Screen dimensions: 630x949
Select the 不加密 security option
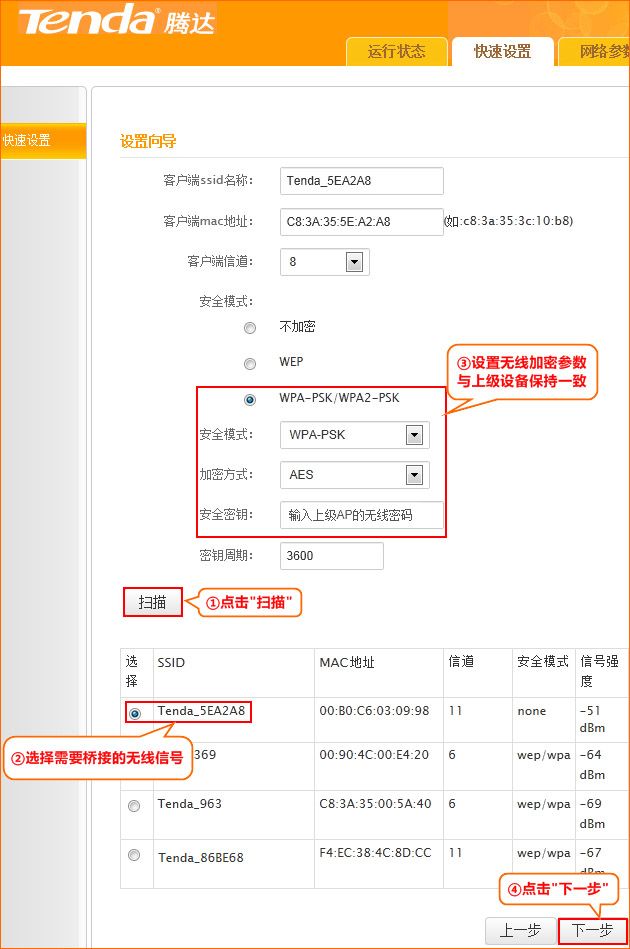250,328
